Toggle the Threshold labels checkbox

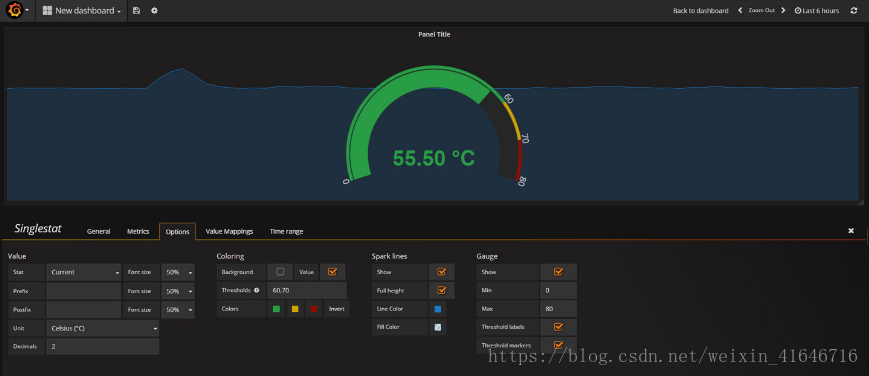click(x=558, y=327)
